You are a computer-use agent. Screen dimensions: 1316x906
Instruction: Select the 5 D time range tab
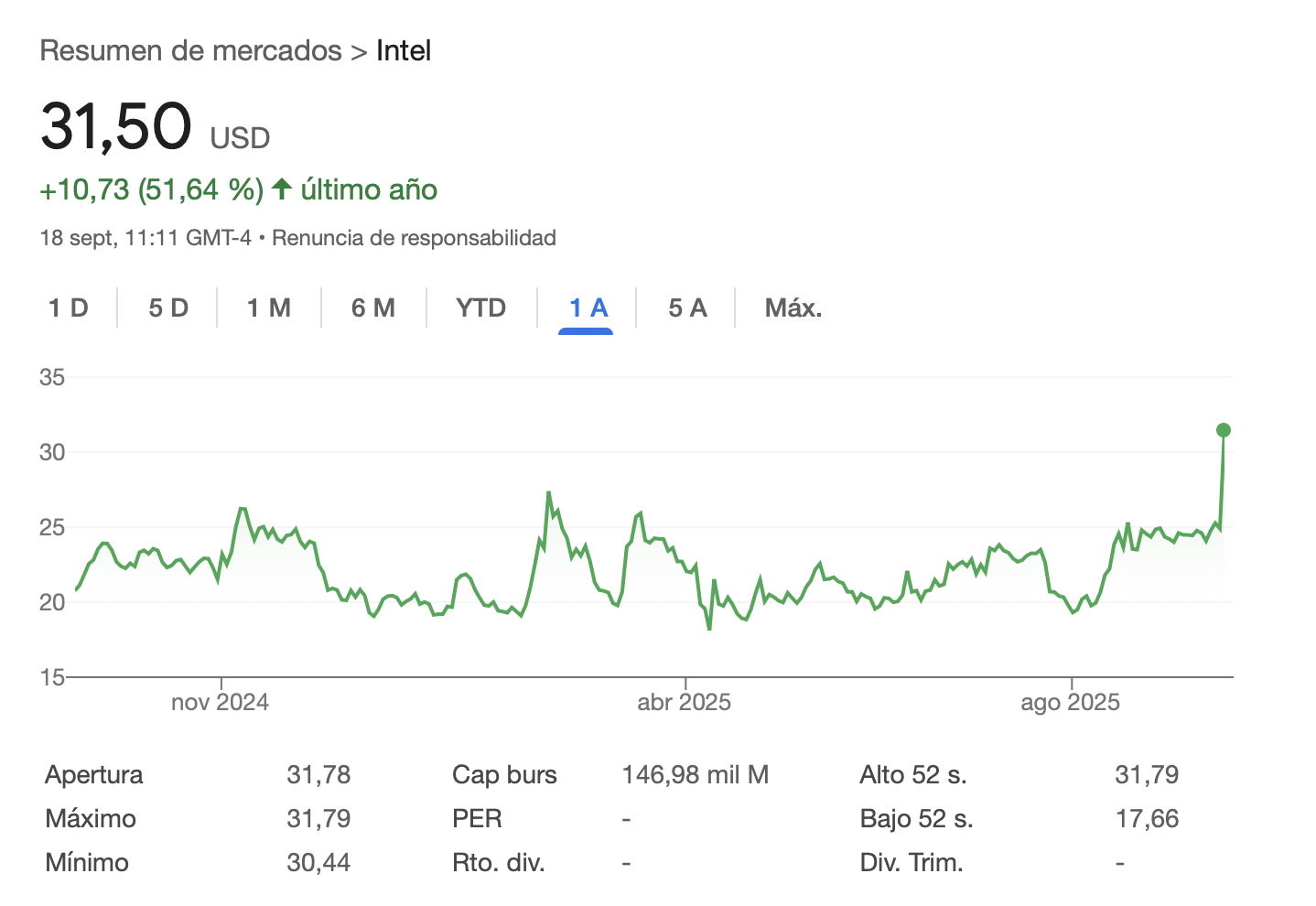(x=168, y=307)
